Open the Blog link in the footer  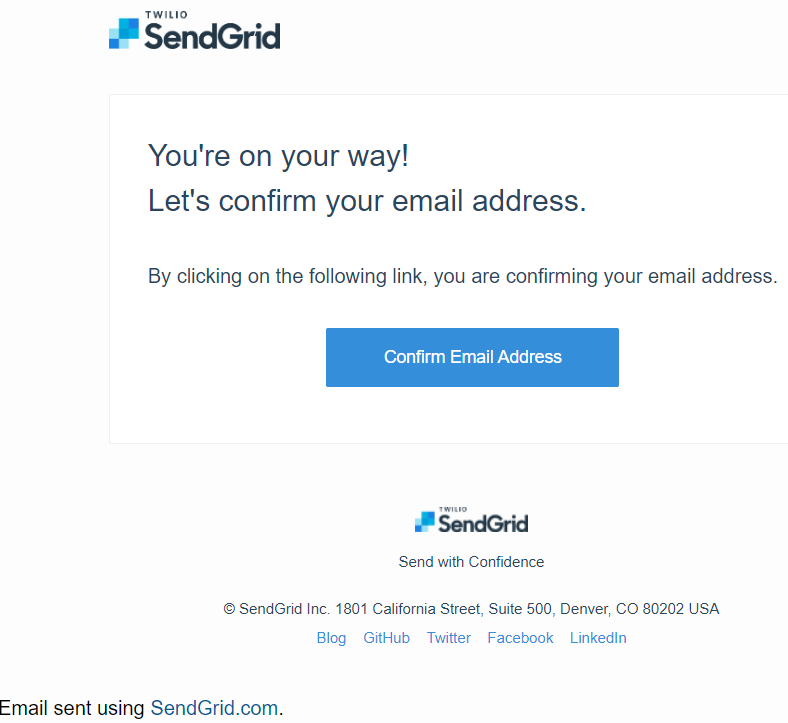tap(331, 638)
